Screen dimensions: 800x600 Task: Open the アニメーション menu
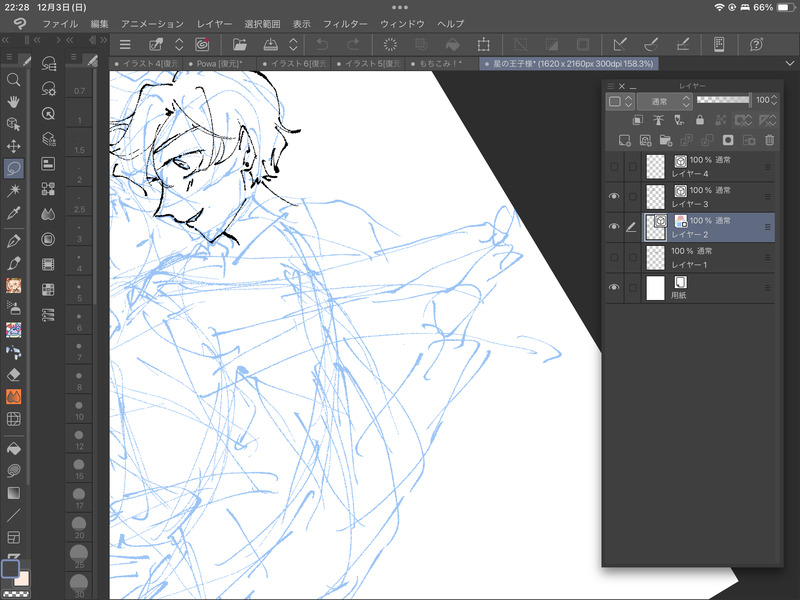tap(152, 24)
